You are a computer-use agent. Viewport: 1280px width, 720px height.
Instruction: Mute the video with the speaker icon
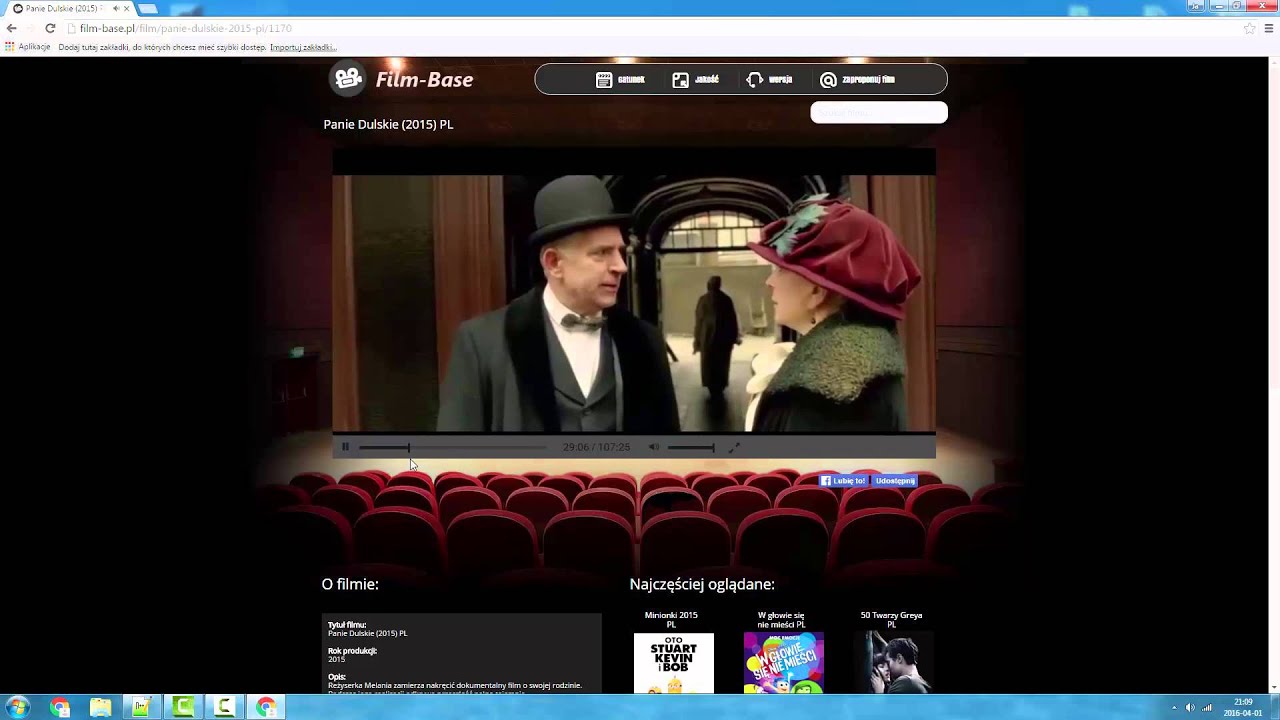click(x=653, y=447)
